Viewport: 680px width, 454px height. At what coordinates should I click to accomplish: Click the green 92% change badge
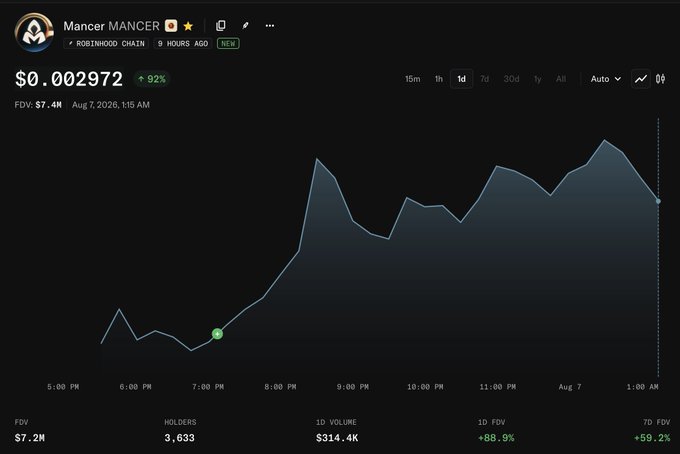pos(151,79)
